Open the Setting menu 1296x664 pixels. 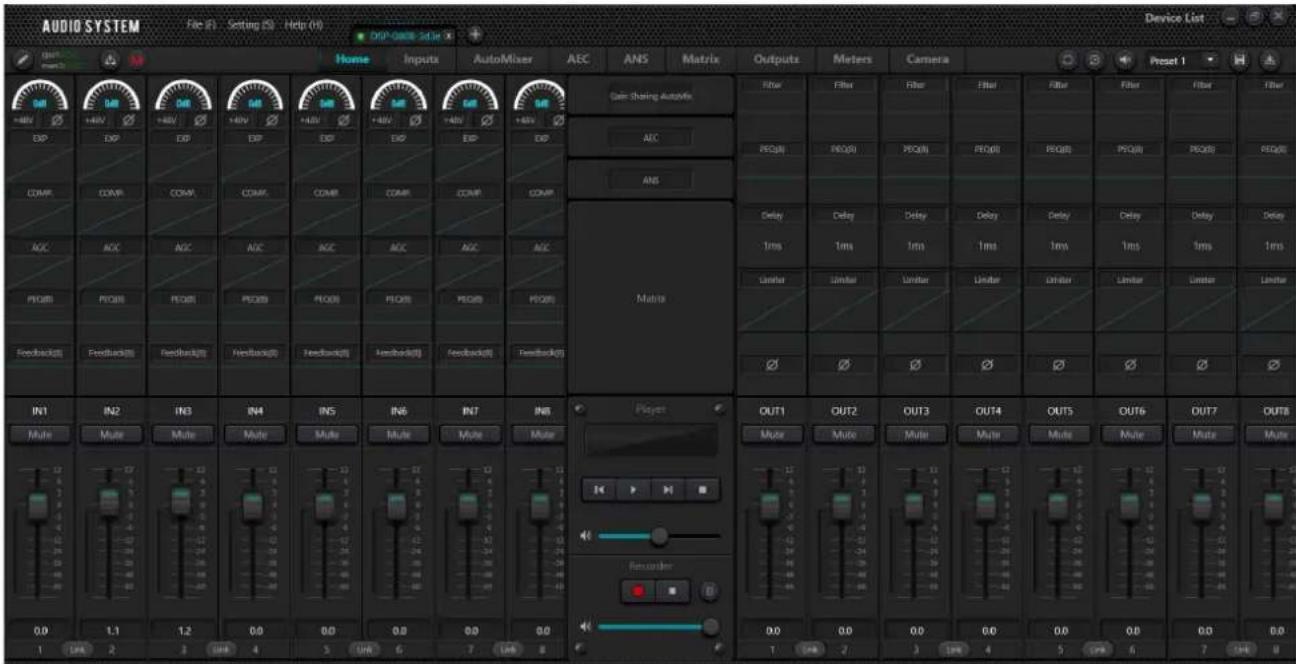(x=249, y=23)
